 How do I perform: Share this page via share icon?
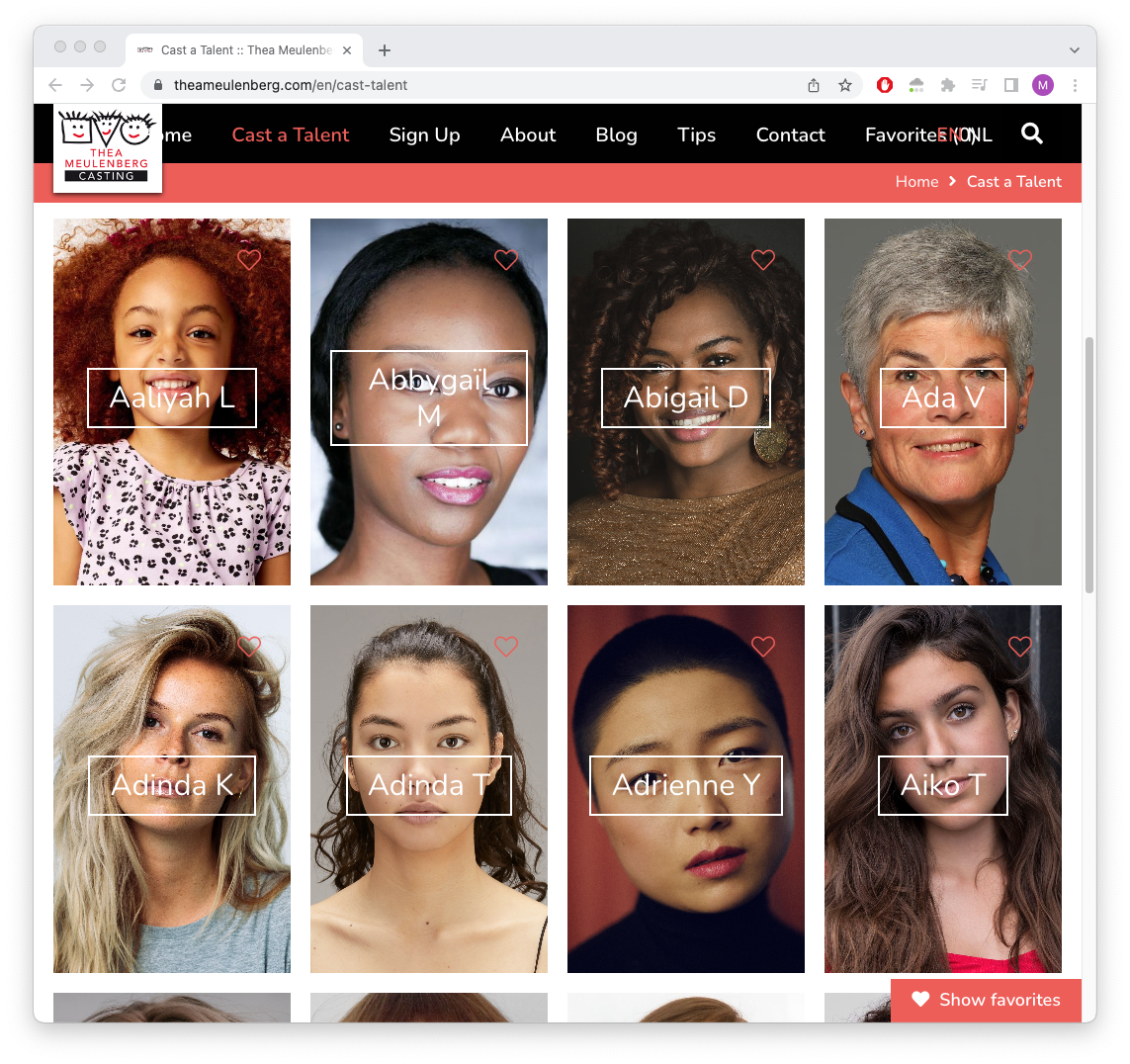pyautogui.click(x=814, y=85)
